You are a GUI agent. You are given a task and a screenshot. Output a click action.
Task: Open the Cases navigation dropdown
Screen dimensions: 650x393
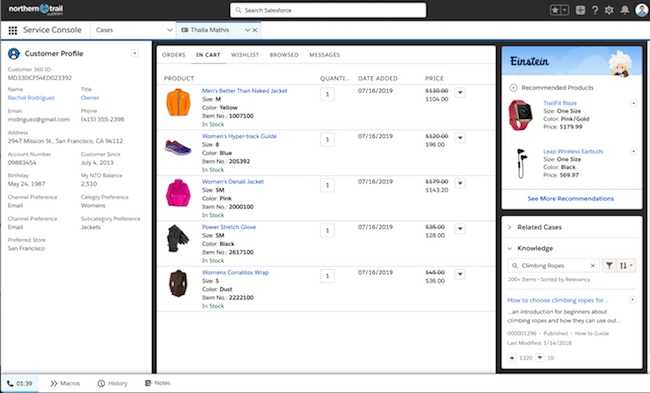point(170,30)
